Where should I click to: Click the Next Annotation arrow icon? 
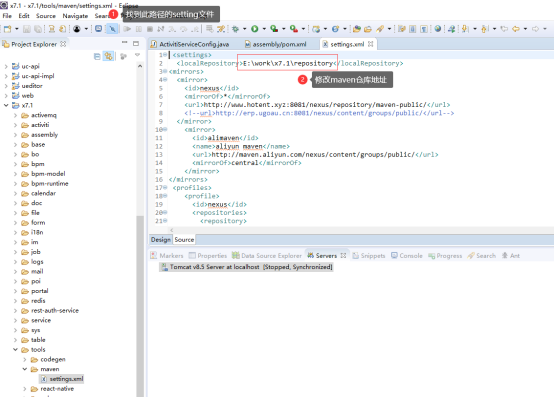tap(465, 29)
